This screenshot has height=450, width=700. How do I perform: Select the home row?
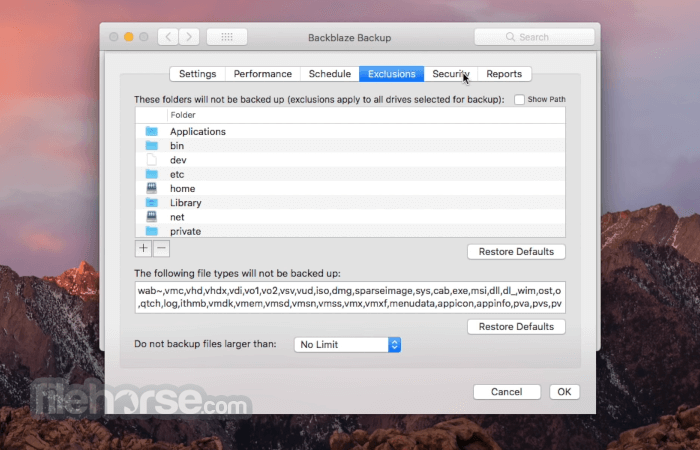350,188
